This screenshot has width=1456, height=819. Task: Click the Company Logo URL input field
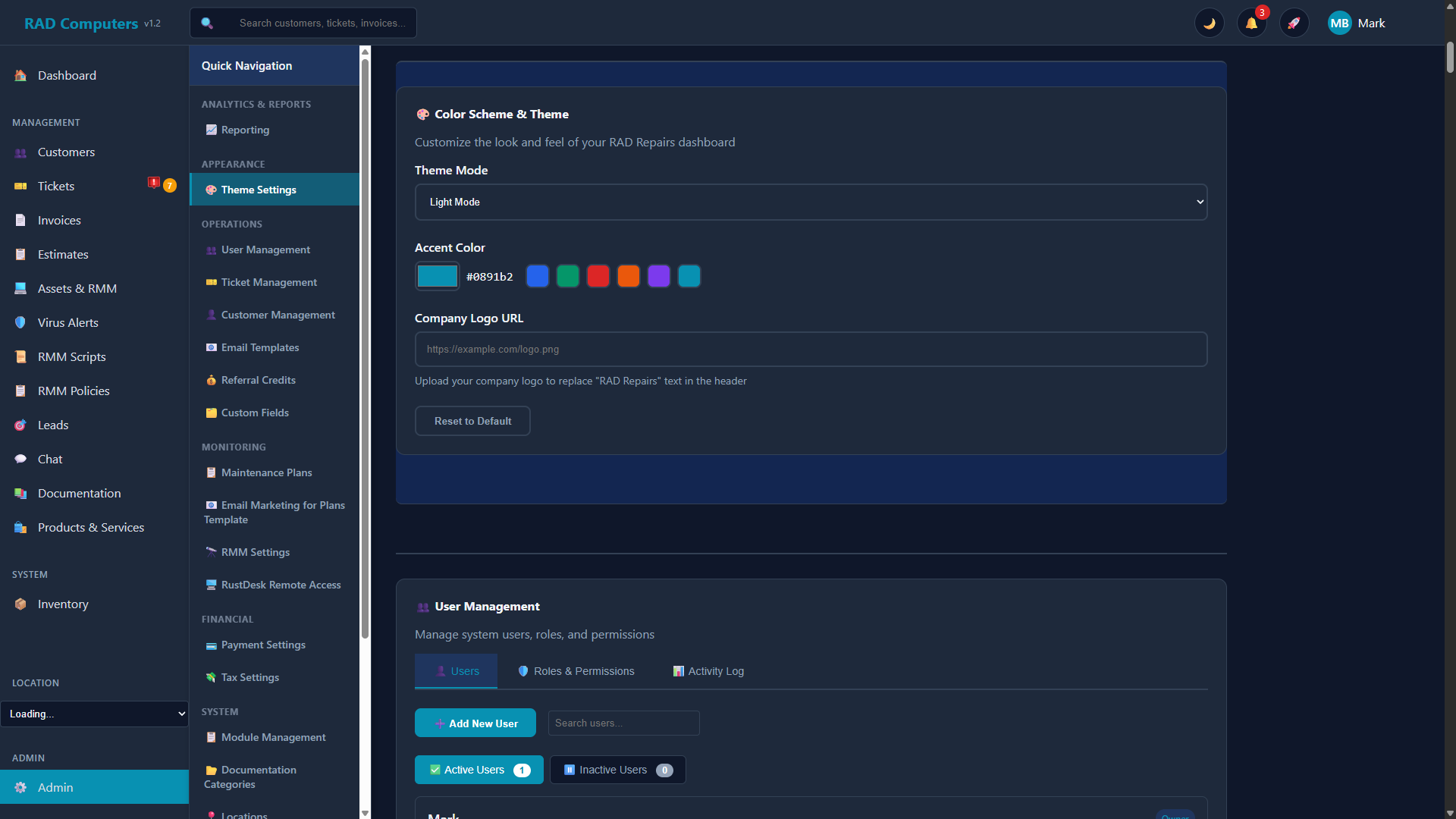pyautogui.click(x=811, y=349)
